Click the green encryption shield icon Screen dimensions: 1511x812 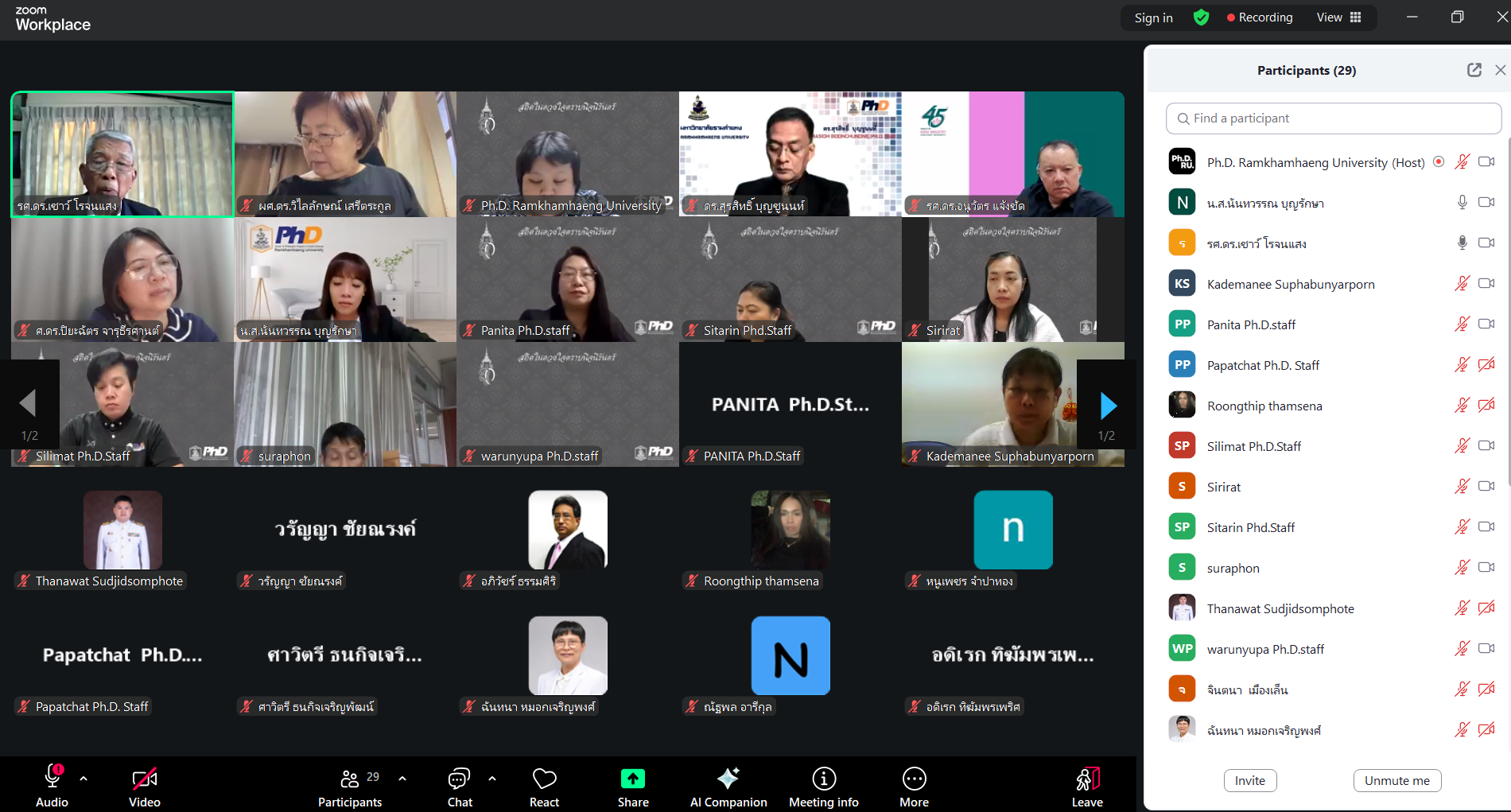[1201, 17]
